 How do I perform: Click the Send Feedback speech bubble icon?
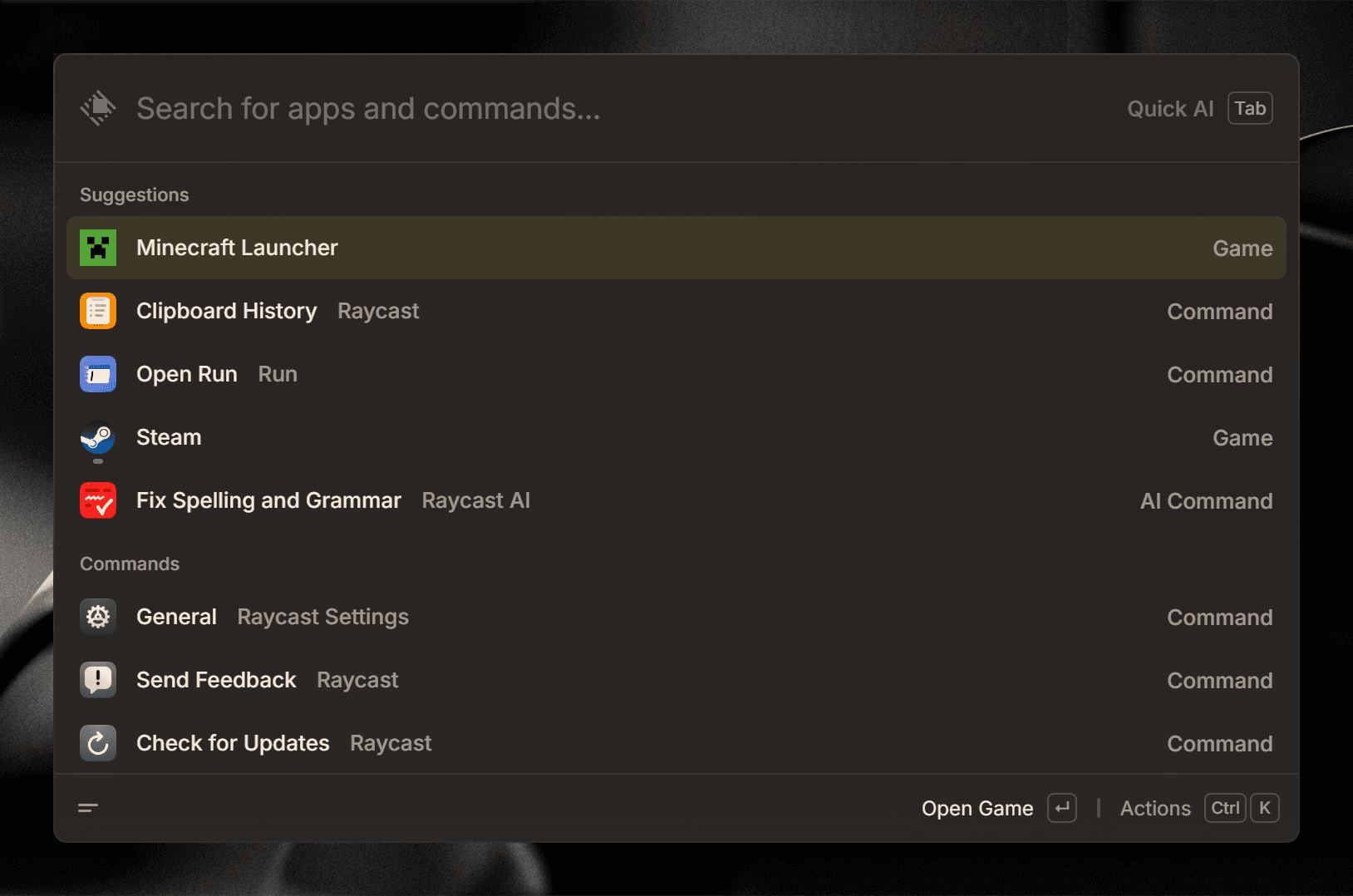98,680
